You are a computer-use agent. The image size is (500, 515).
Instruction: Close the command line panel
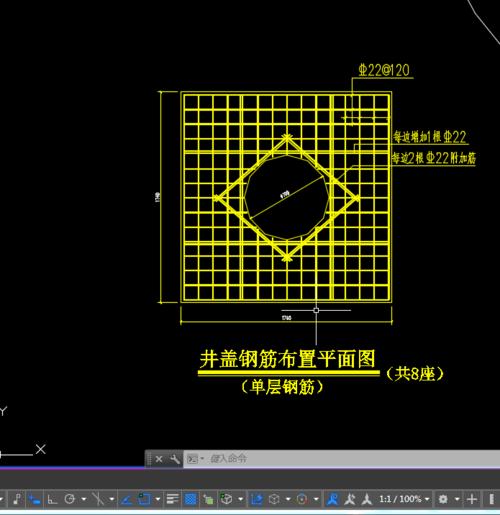(159, 459)
